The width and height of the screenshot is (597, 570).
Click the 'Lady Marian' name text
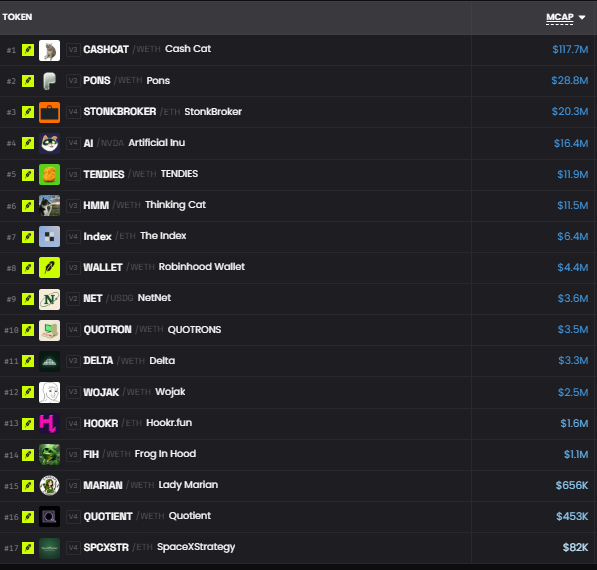pos(188,485)
